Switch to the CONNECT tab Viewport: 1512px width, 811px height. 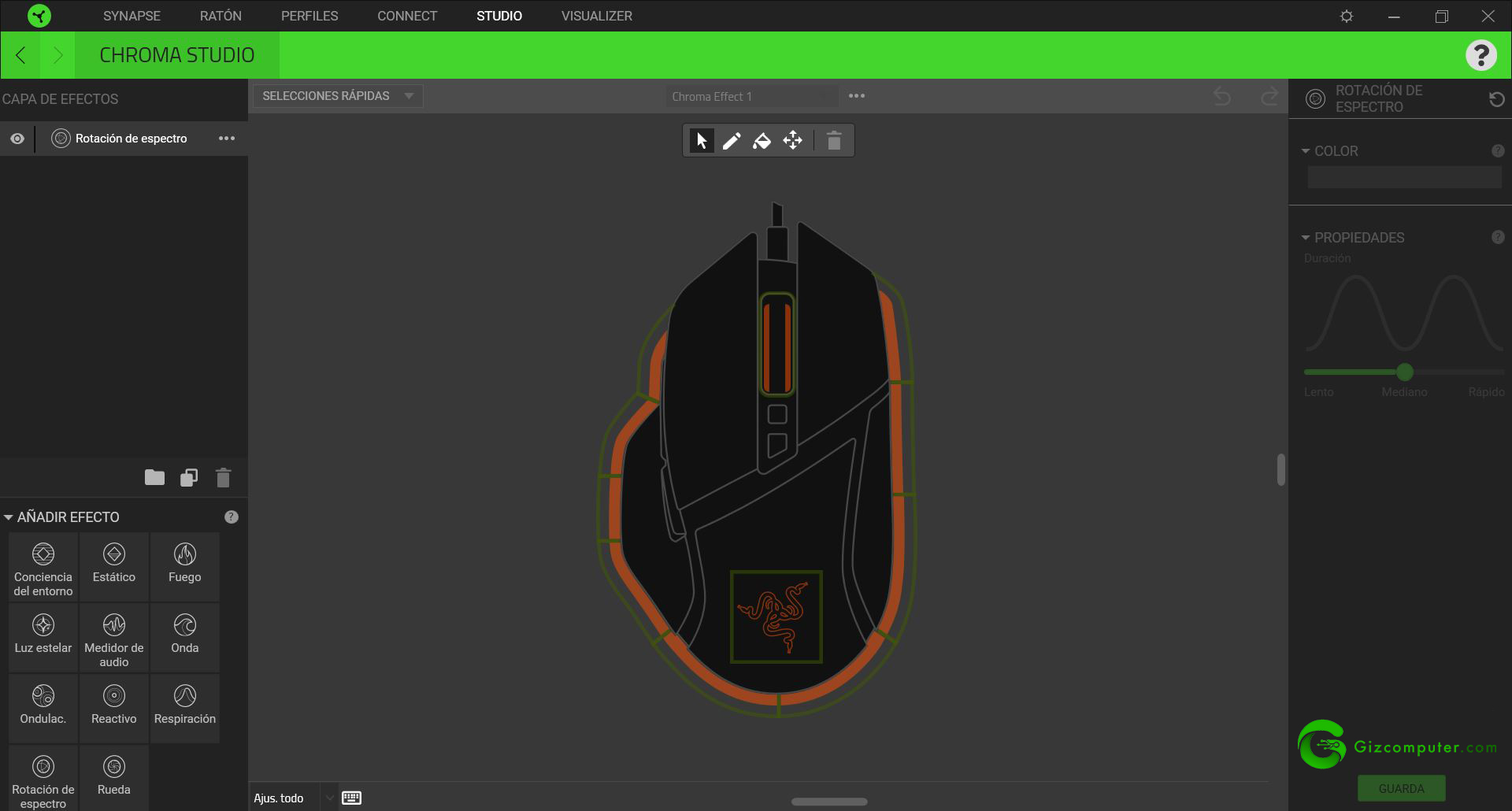tap(407, 16)
